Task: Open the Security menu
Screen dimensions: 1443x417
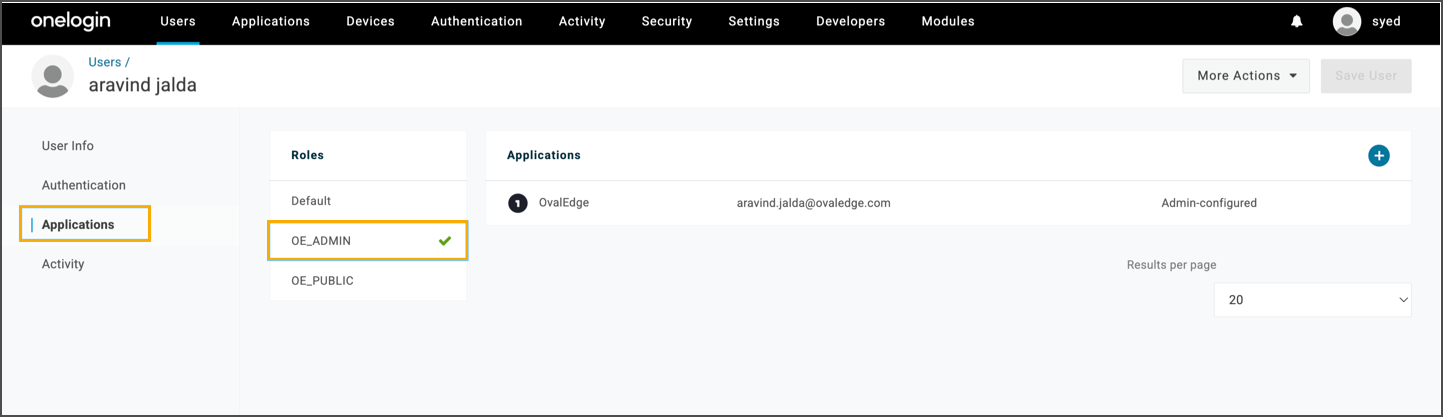Action: tap(666, 22)
